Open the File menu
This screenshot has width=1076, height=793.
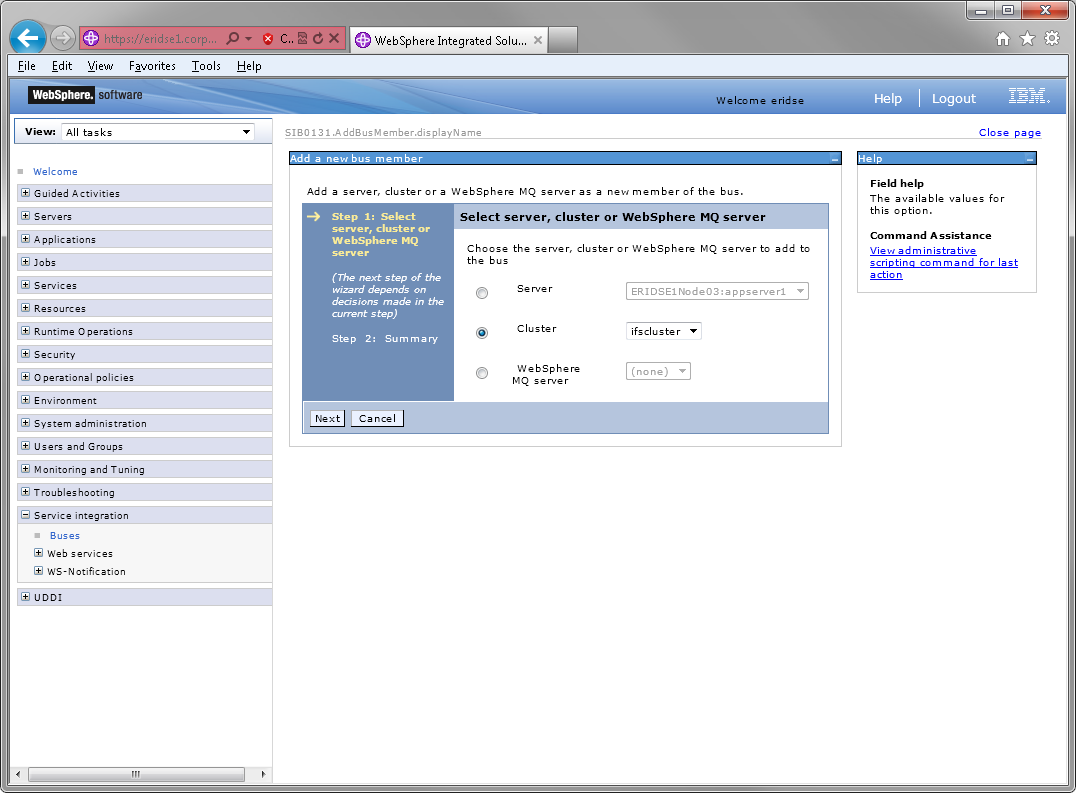pyautogui.click(x=27, y=66)
